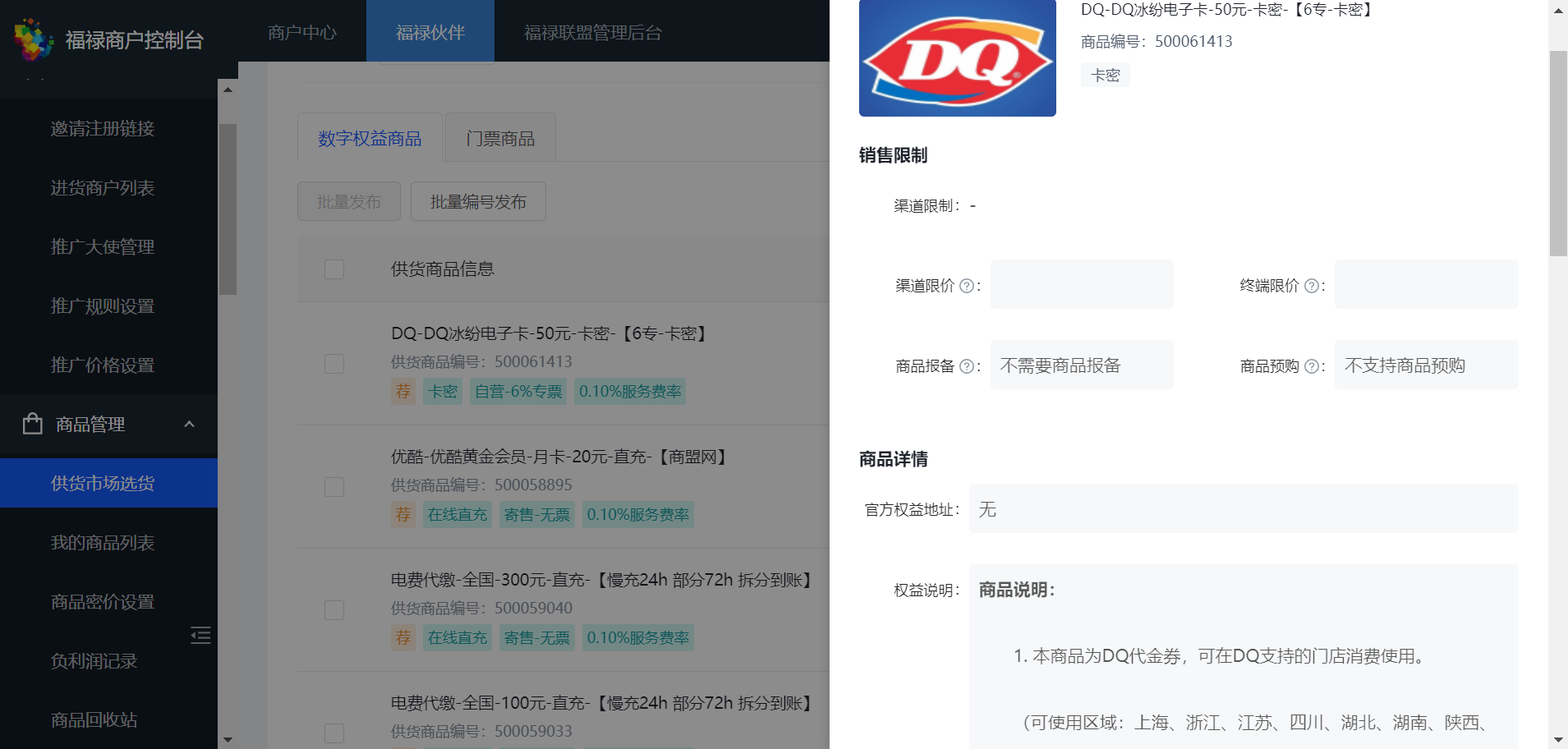
Task: Click the 在线直充 tag on 电费代缴-300元 row
Action: [458, 638]
